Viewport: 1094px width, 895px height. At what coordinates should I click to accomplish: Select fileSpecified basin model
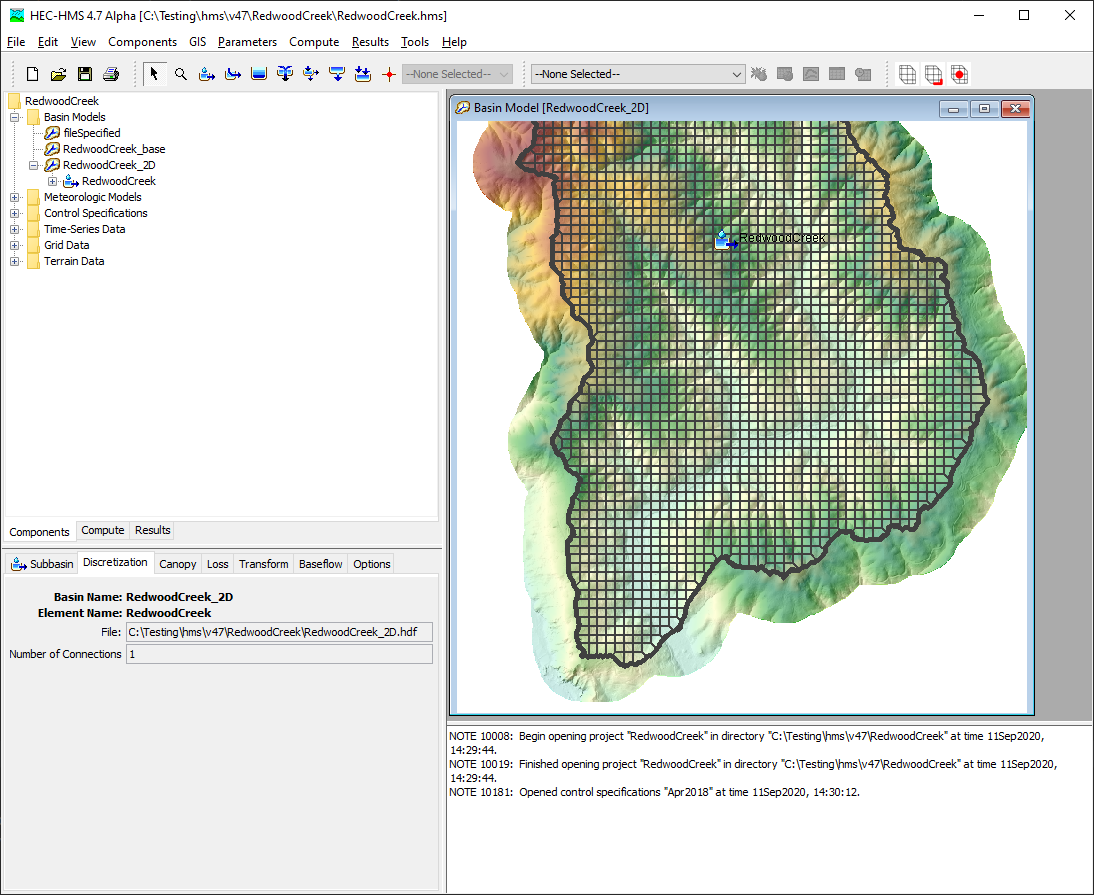[x=91, y=133]
